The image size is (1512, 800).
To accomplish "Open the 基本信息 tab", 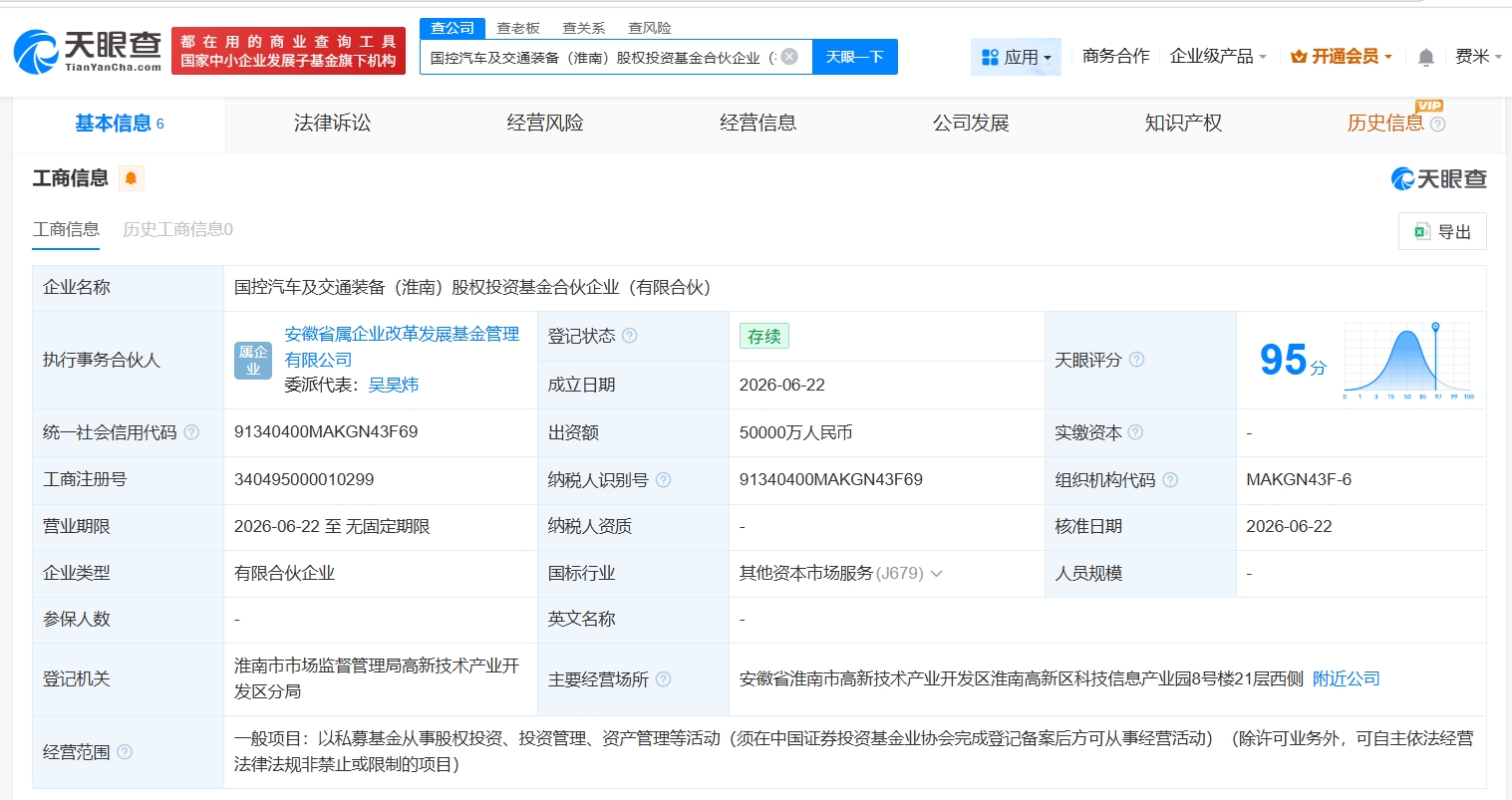I will [120, 124].
